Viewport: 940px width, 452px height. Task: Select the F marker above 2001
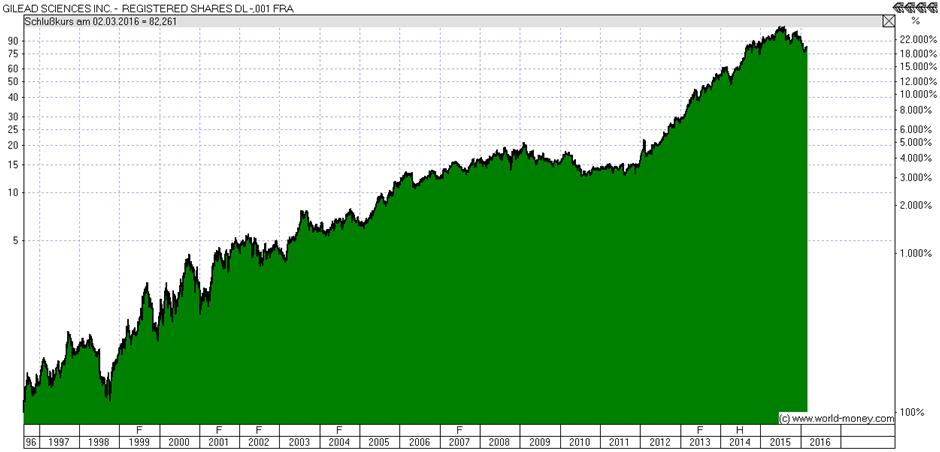pos(219,430)
